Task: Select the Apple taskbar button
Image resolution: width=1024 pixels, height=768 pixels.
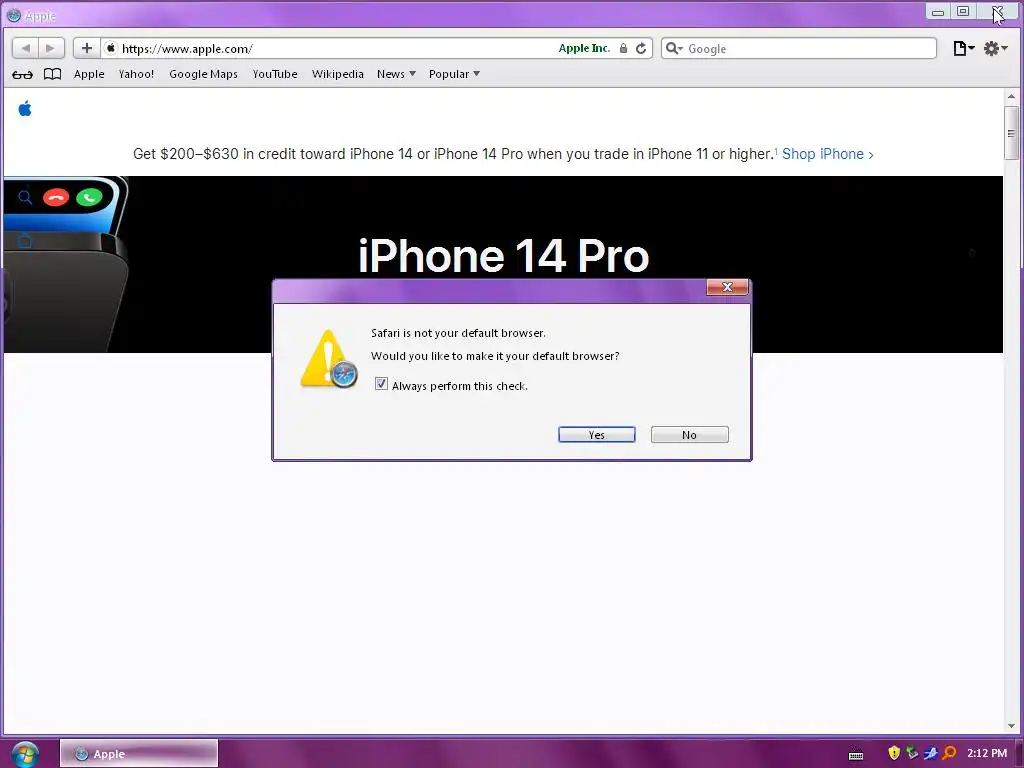Action: click(138, 754)
